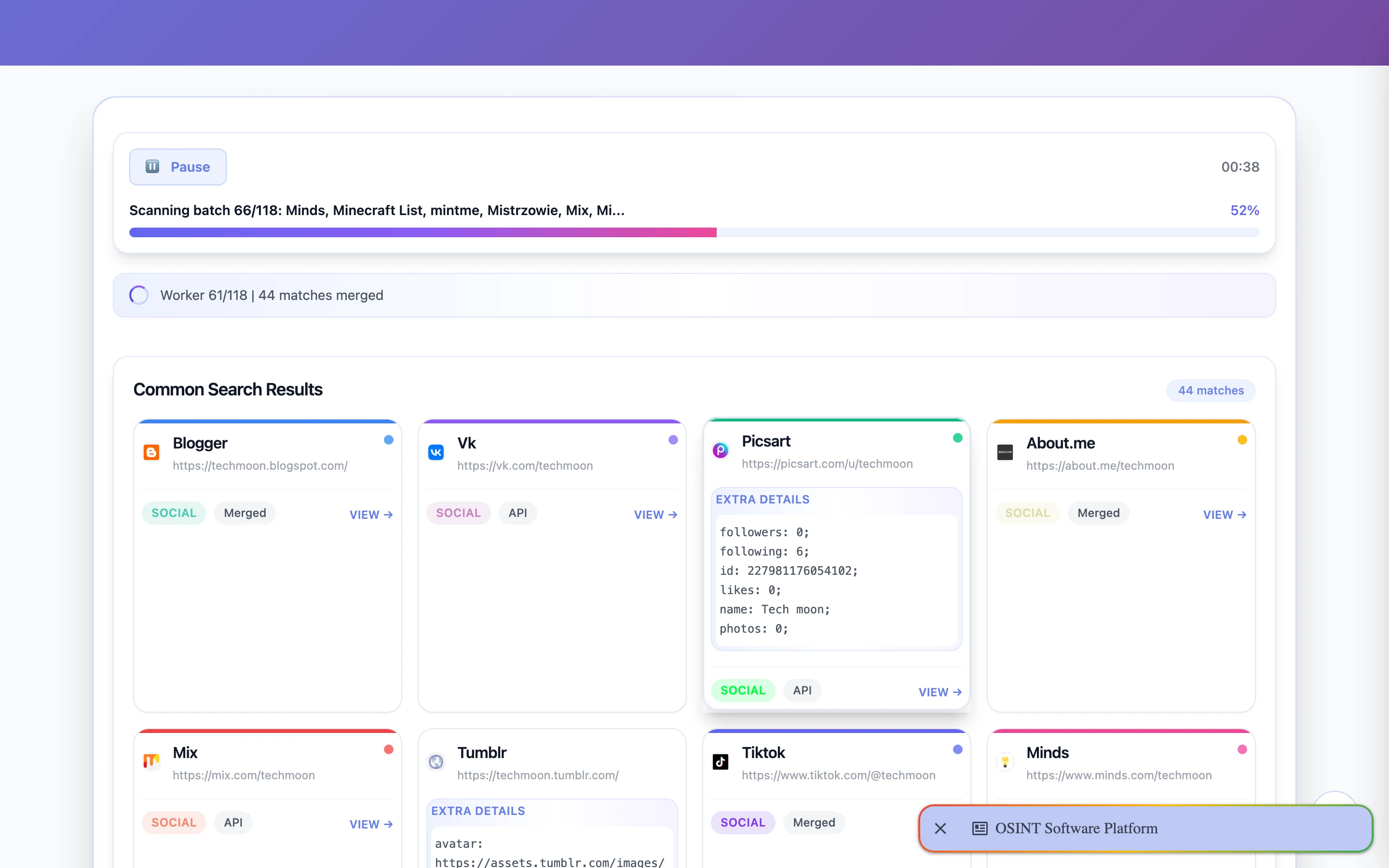Click the Tumblr card title
This screenshot has height=868, width=1389.
click(482, 753)
